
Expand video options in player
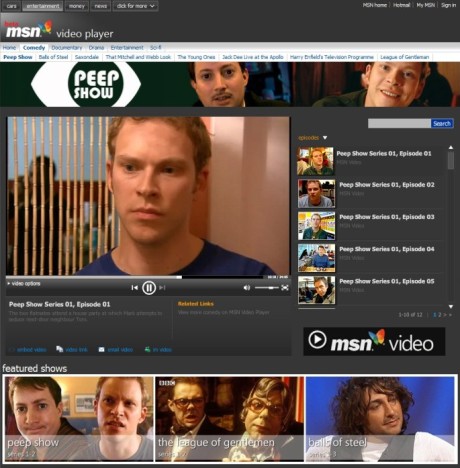23,284
